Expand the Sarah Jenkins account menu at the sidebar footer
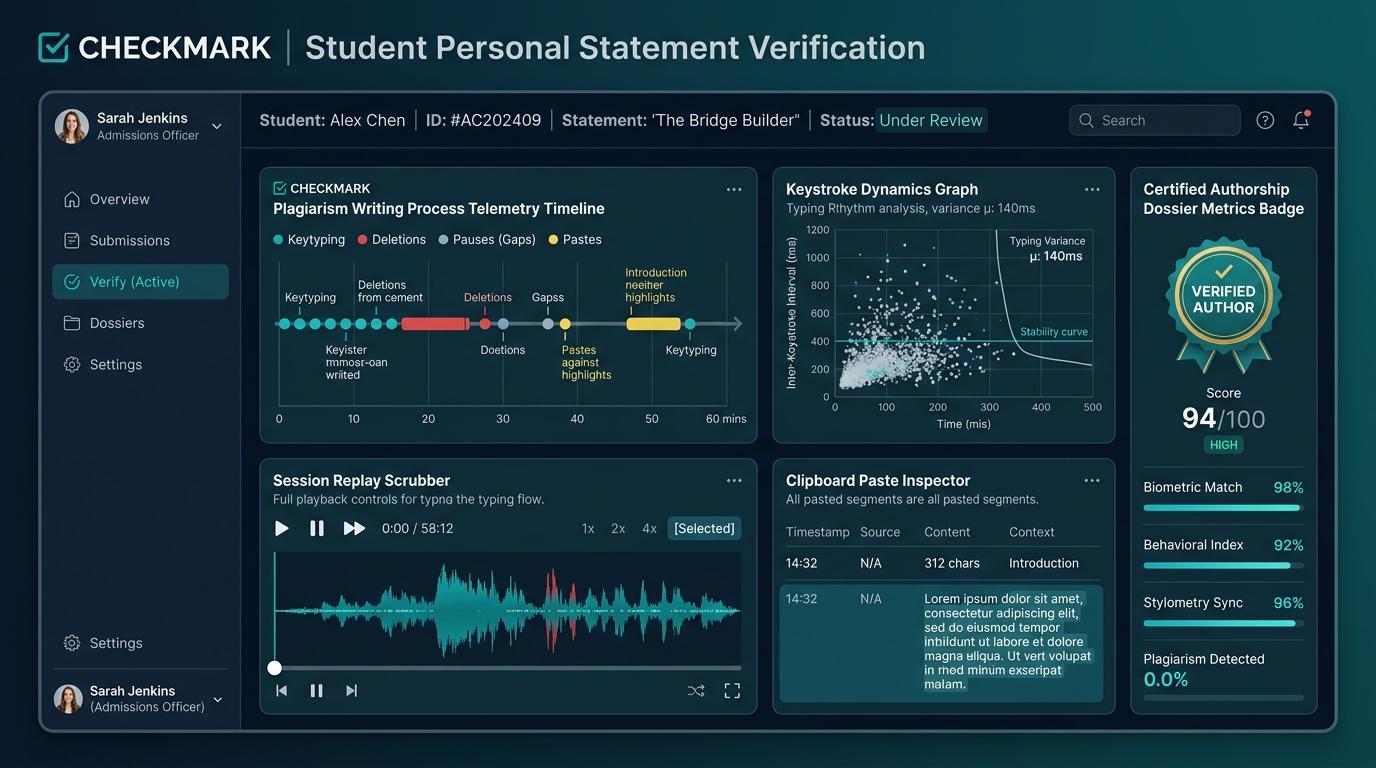The width and height of the screenshot is (1376, 768). point(218,699)
